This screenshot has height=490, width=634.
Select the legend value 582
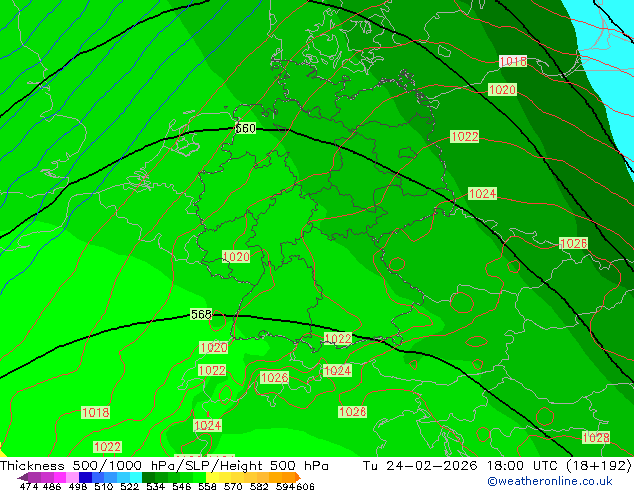[259, 486]
